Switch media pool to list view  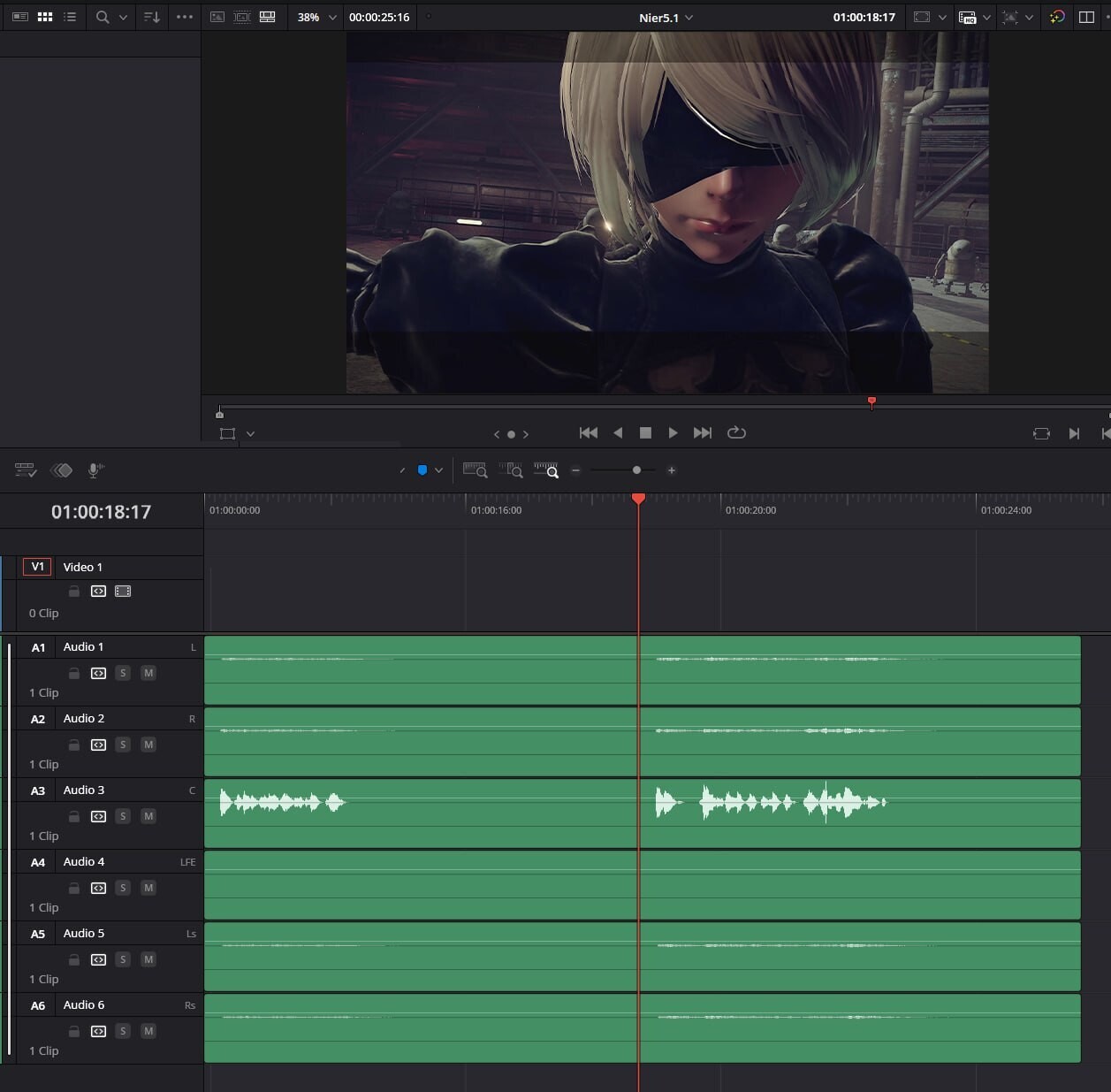70,17
